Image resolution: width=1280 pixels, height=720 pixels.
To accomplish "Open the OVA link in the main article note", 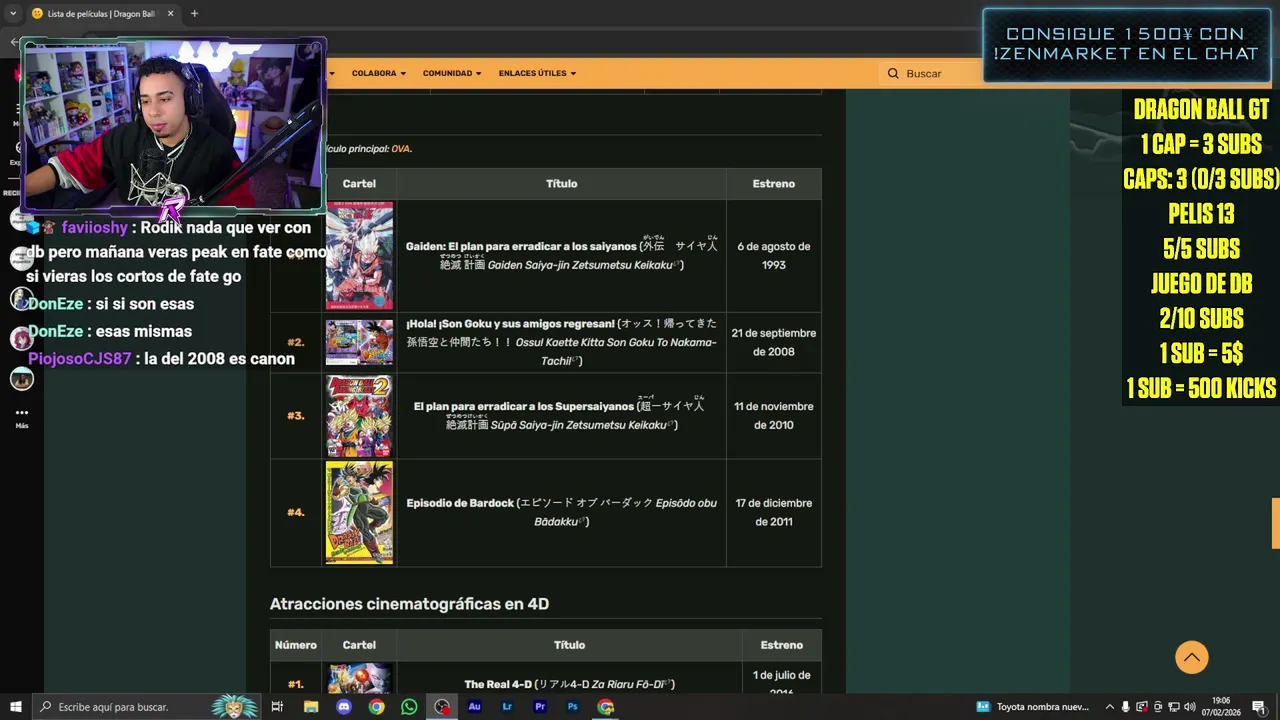I will (400, 149).
